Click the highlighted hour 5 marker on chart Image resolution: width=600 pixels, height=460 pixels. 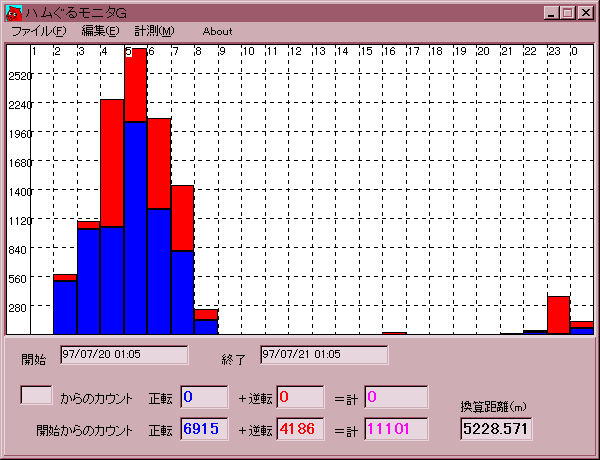coord(128,51)
